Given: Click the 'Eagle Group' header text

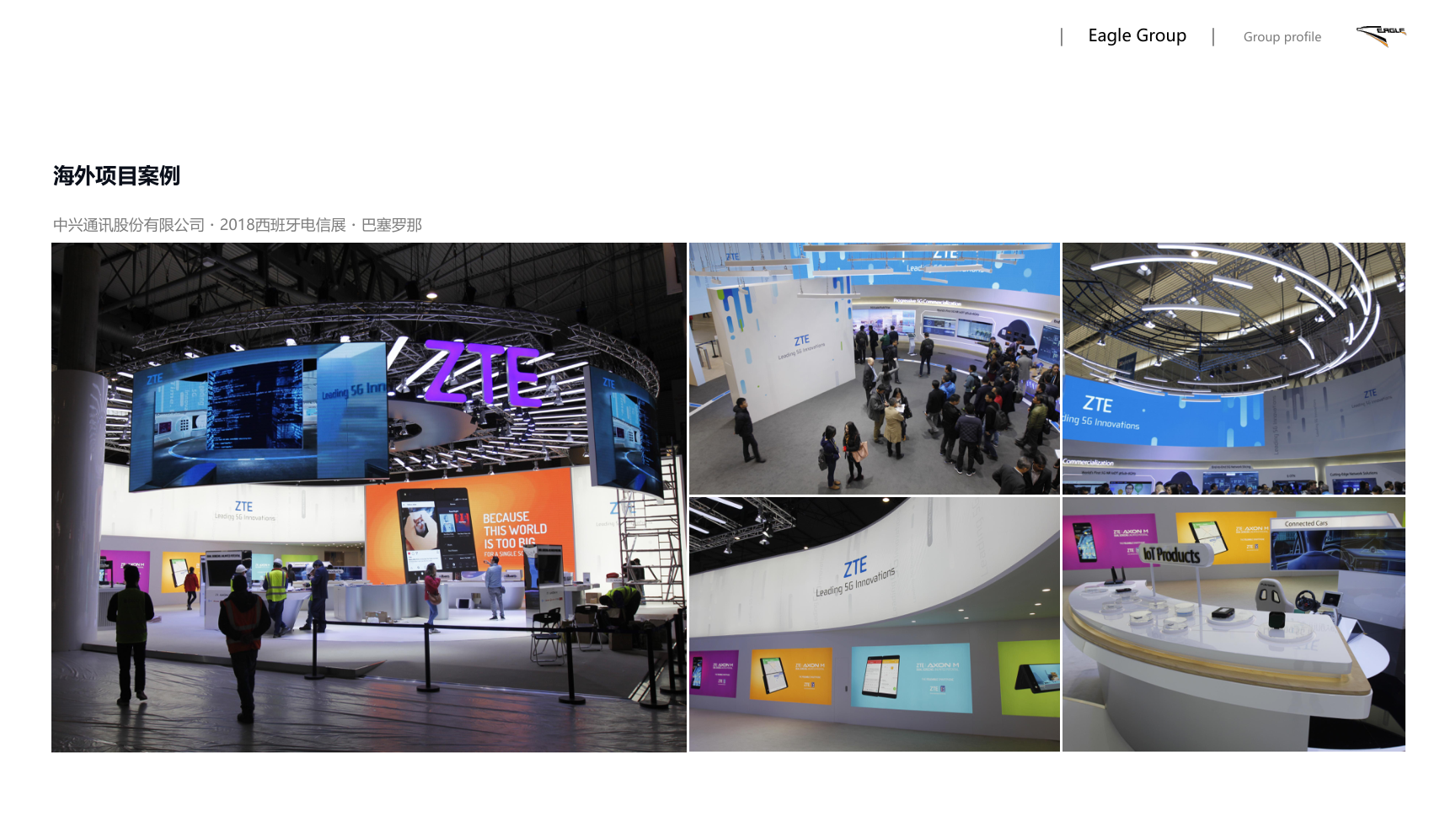Looking at the screenshot, I should 1137,35.
